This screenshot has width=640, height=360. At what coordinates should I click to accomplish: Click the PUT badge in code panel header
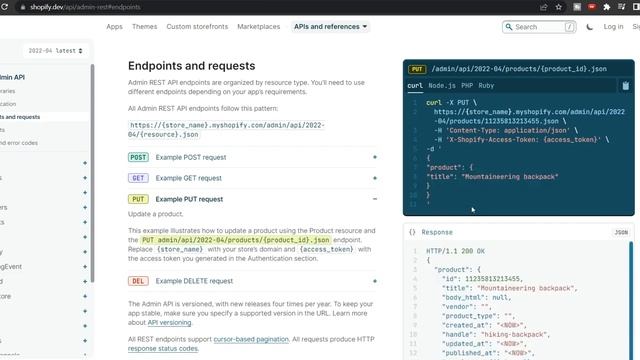click(417, 69)
